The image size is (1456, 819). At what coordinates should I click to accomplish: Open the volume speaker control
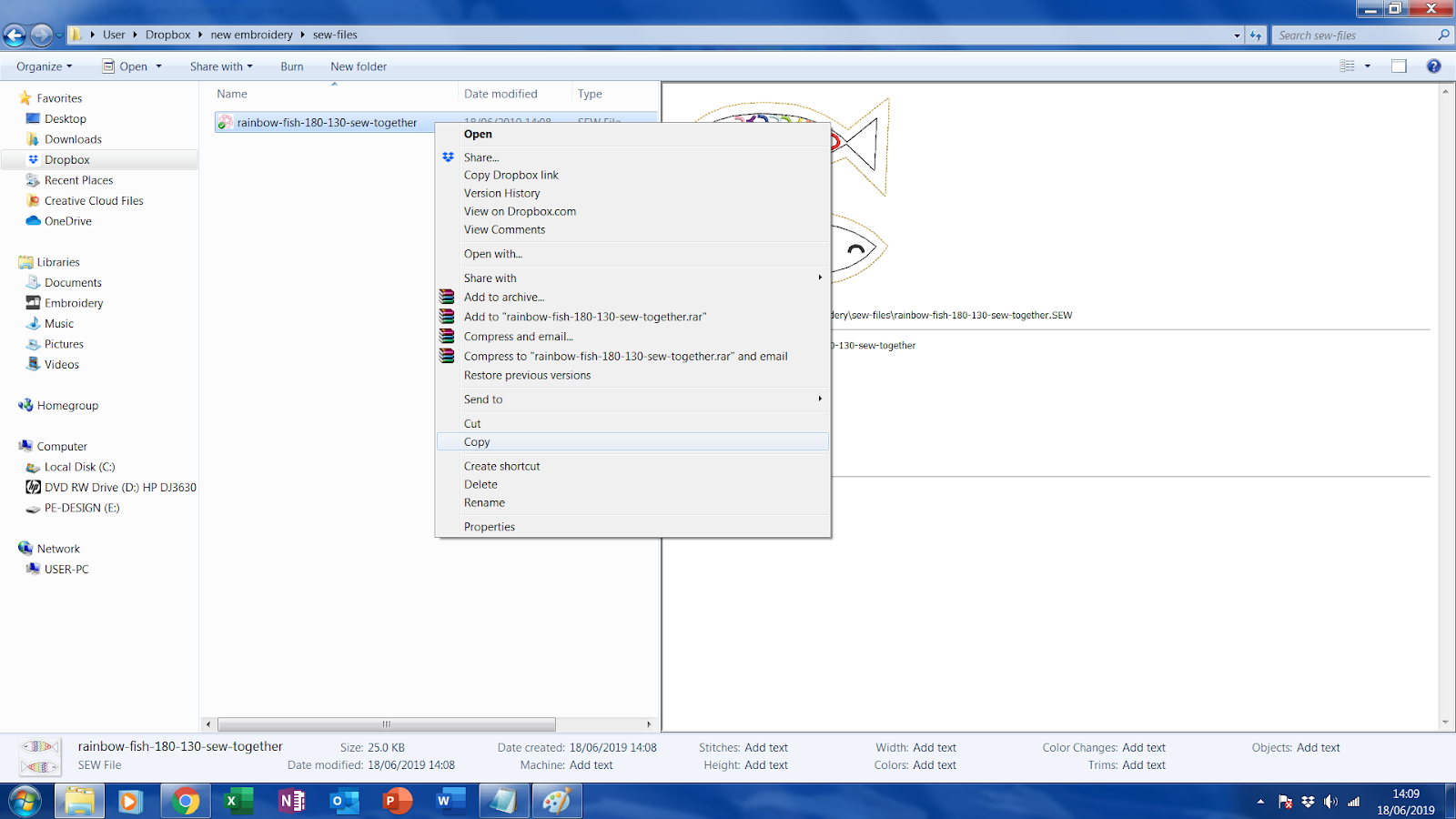(x=1330, y=802)
